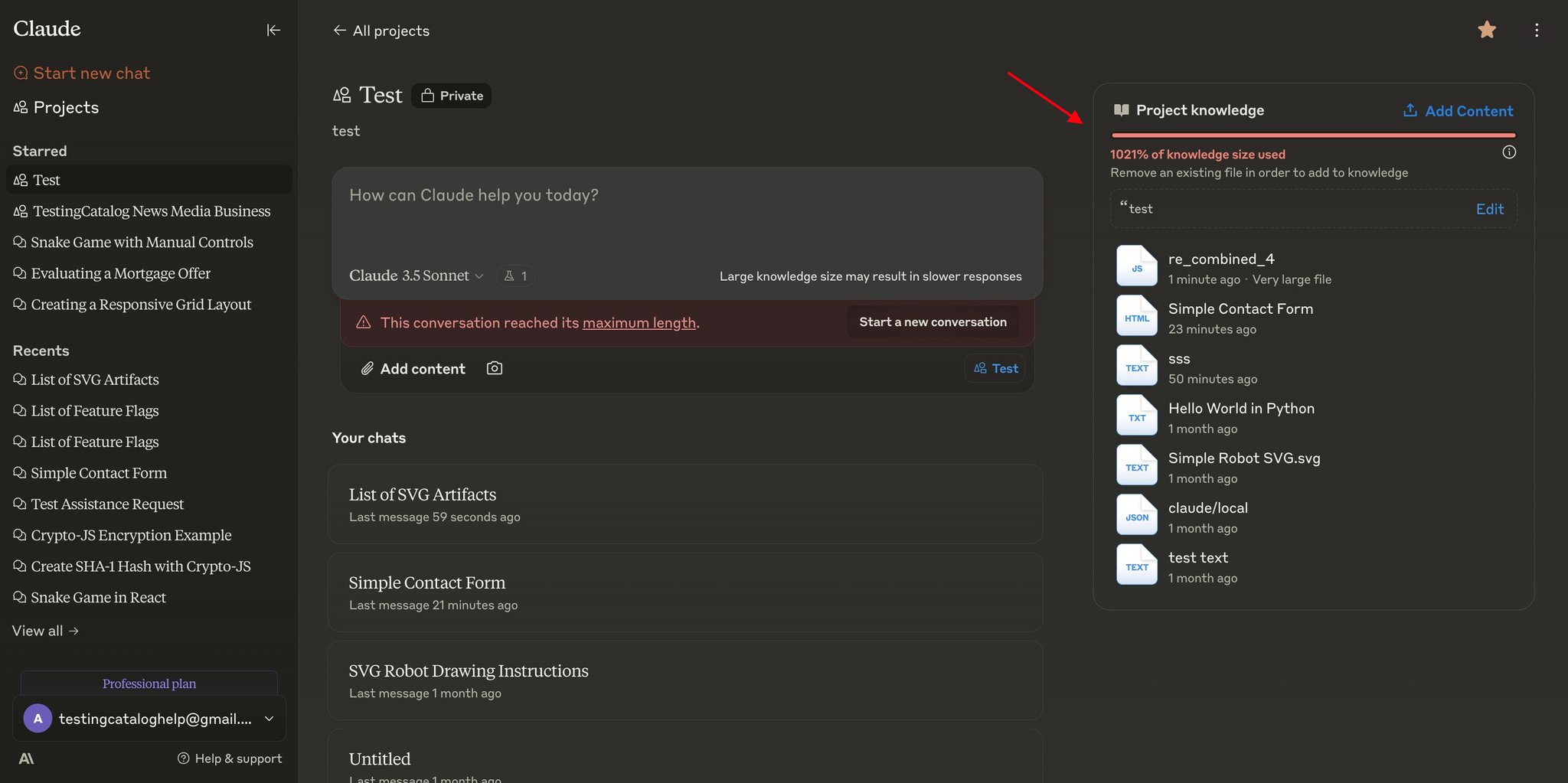1568x783 pixels.
Task: Click the Private visibility badge
Action: tap(452, 96)
